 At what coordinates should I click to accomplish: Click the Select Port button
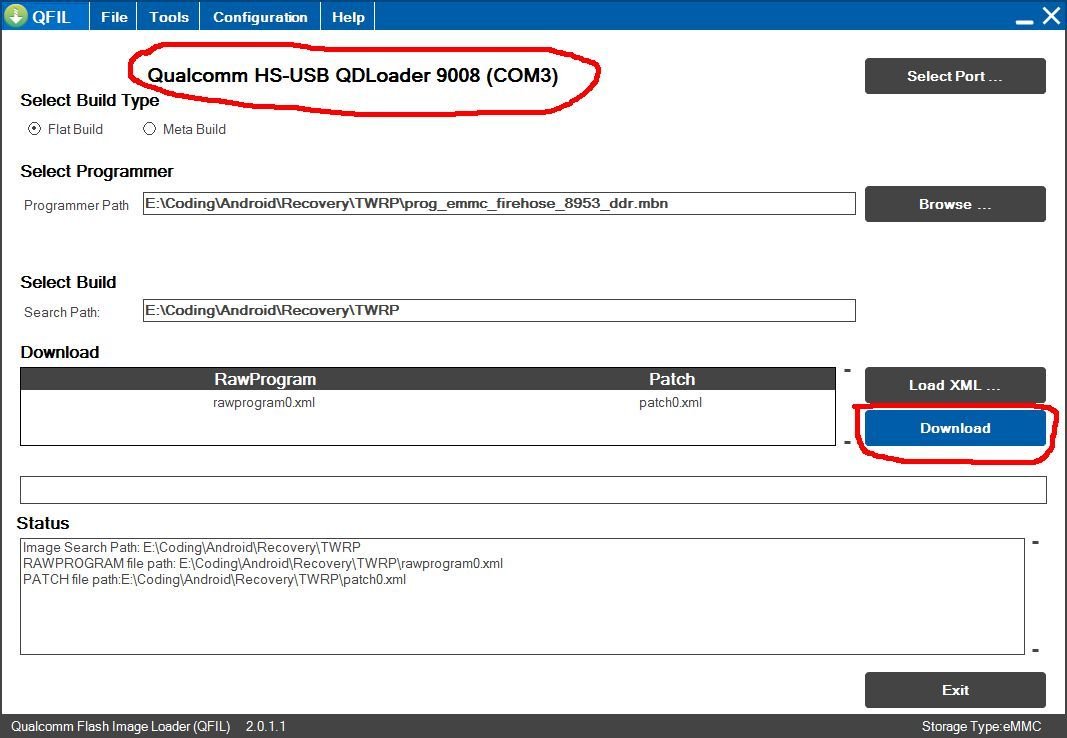pos(955,76)
